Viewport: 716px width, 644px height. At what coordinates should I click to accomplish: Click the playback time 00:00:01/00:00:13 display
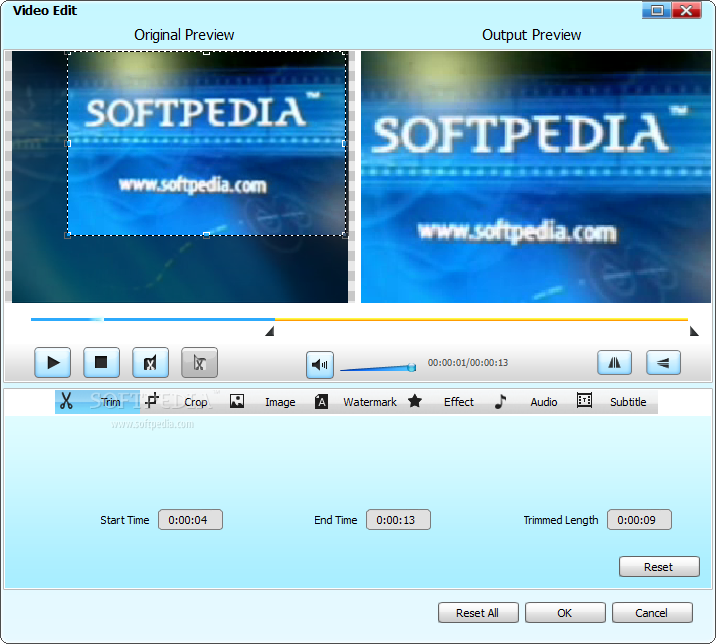pyautogui.click(x=468, y=363)
